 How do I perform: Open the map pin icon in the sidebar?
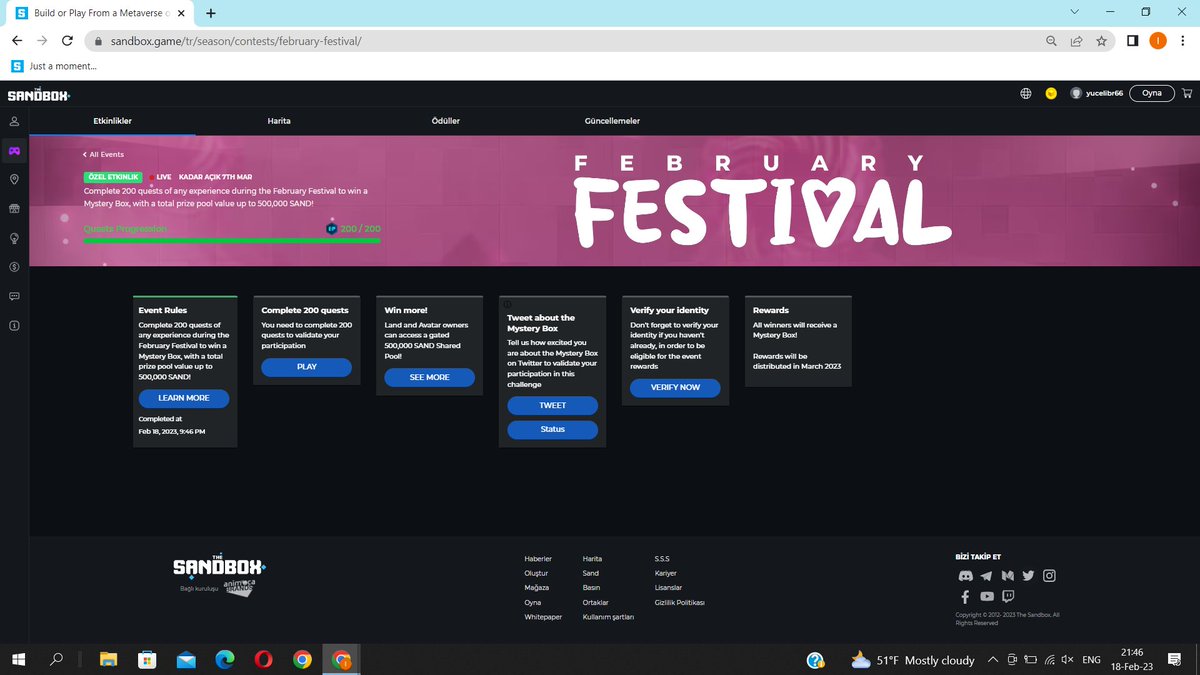tap(14, 179)
